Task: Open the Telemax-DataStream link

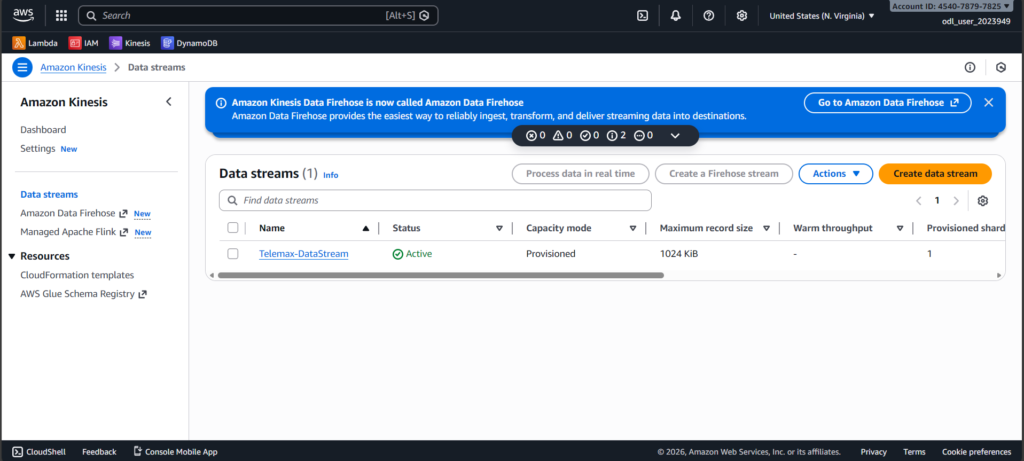Action: (x=303, y=254)
